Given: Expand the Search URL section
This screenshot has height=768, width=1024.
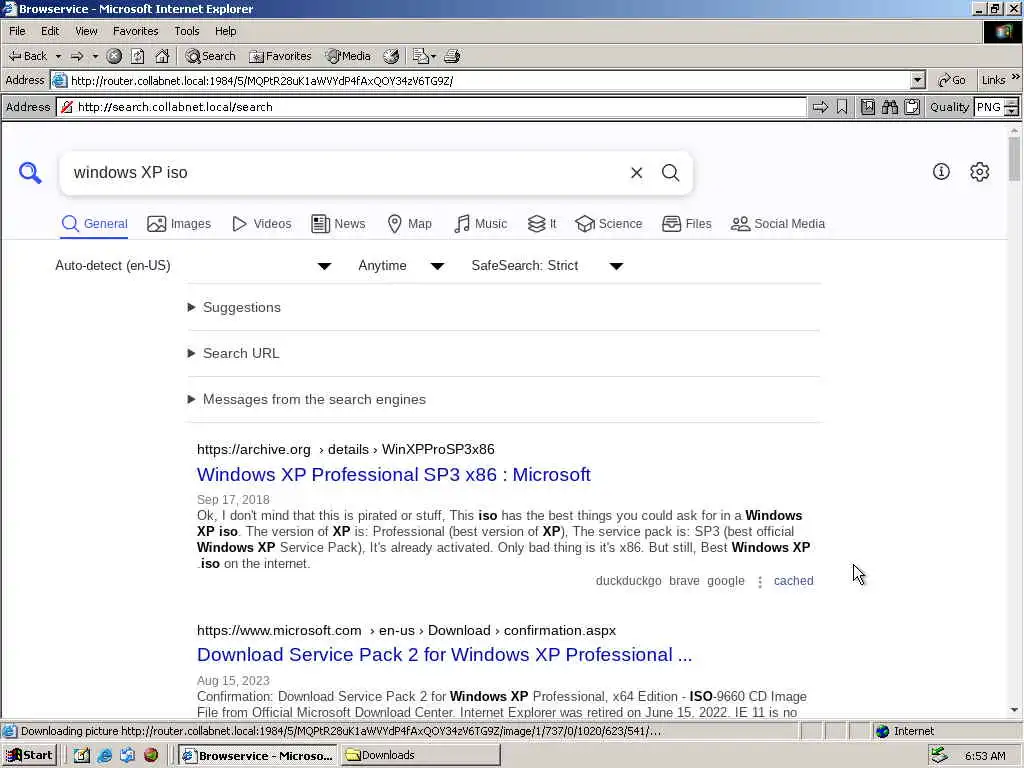Looking at the screenshot, I should pos(234,353).
